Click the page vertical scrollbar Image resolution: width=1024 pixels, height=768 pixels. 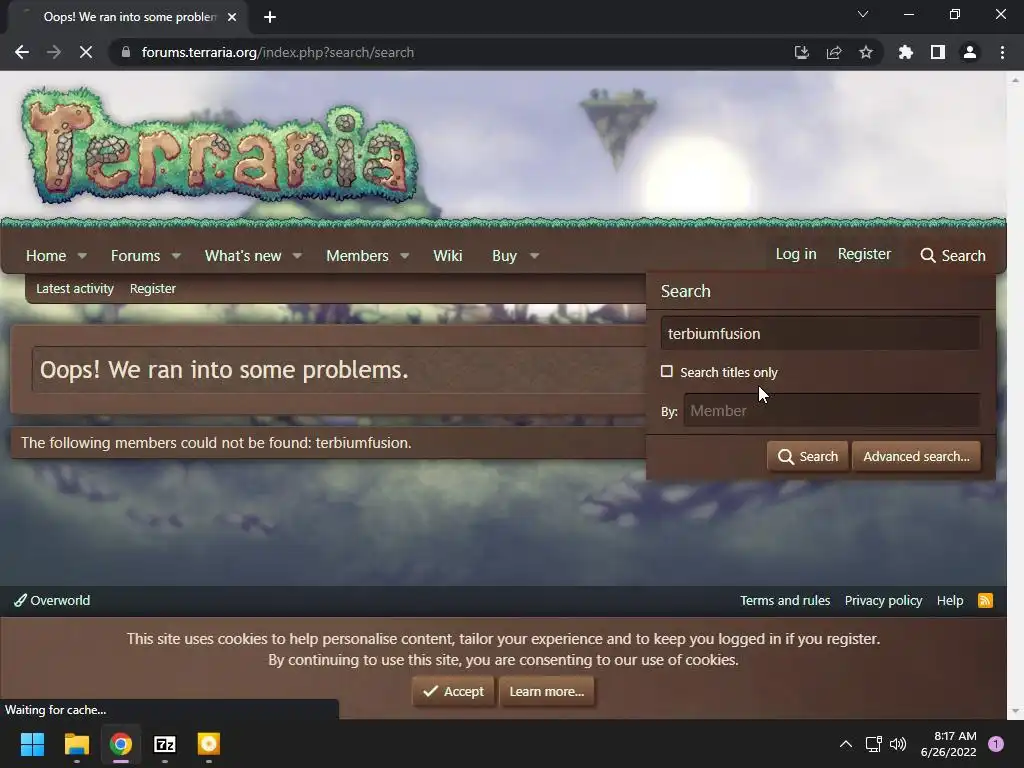(1014, 395)
